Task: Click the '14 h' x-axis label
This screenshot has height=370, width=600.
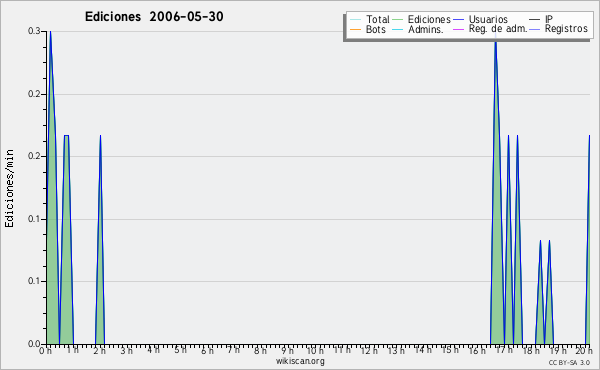Action: [423, 350]
